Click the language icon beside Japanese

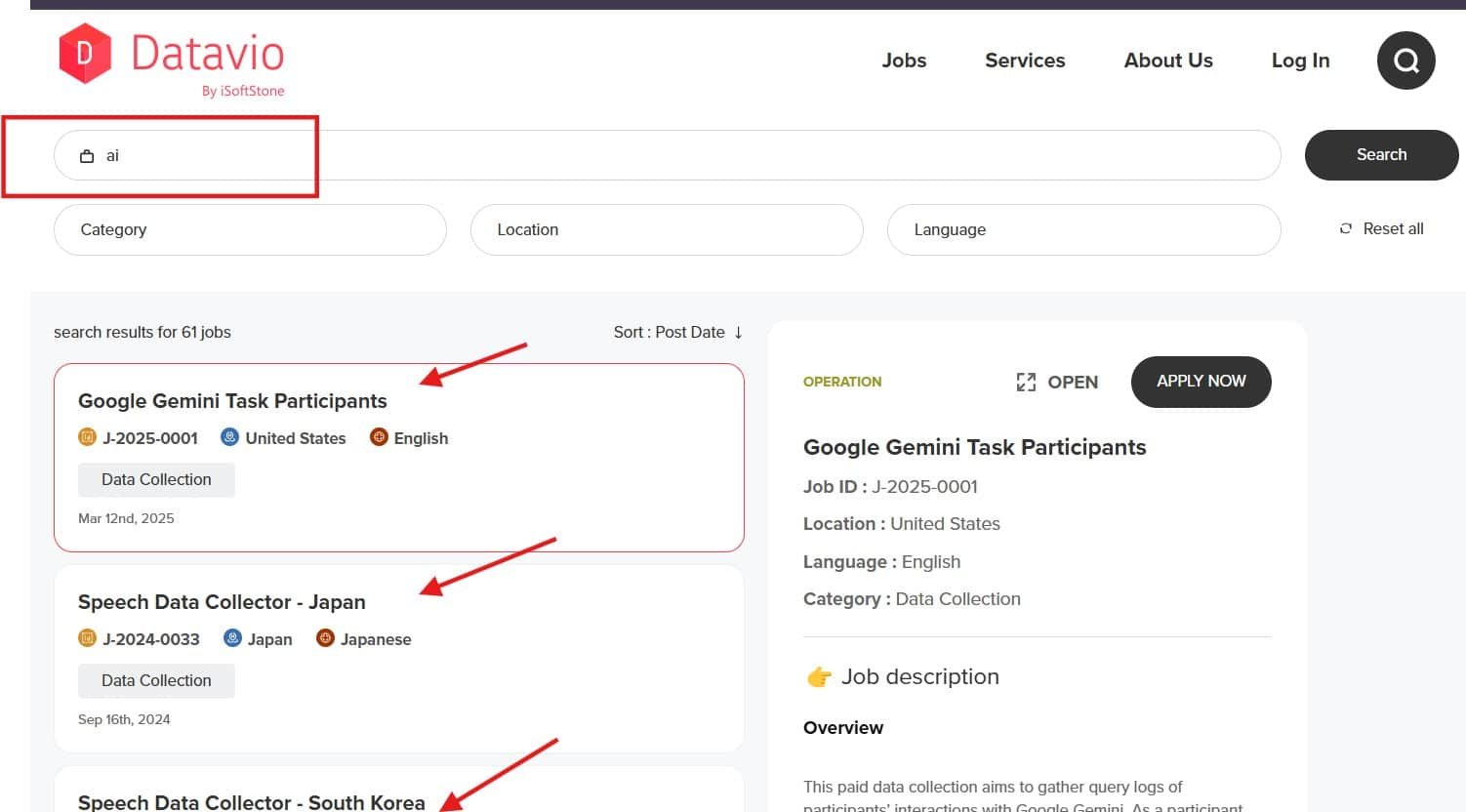click(x=325, y=638)
